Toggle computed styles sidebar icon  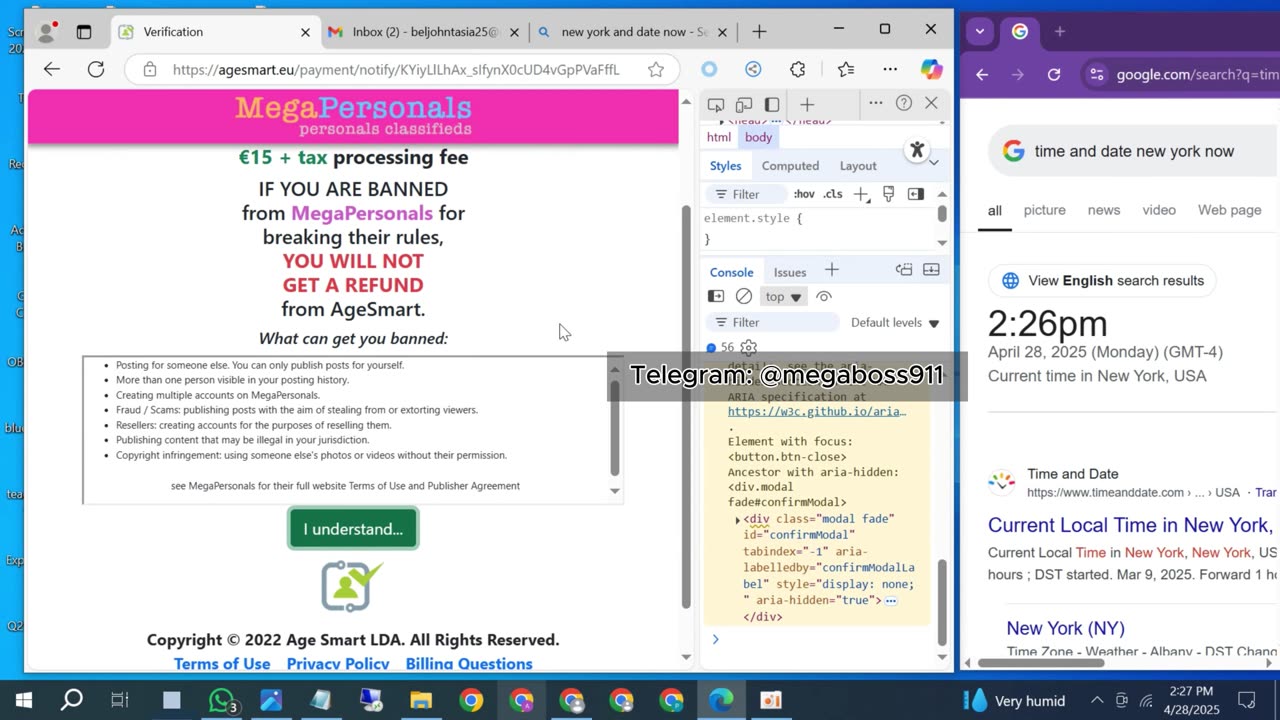916,194
